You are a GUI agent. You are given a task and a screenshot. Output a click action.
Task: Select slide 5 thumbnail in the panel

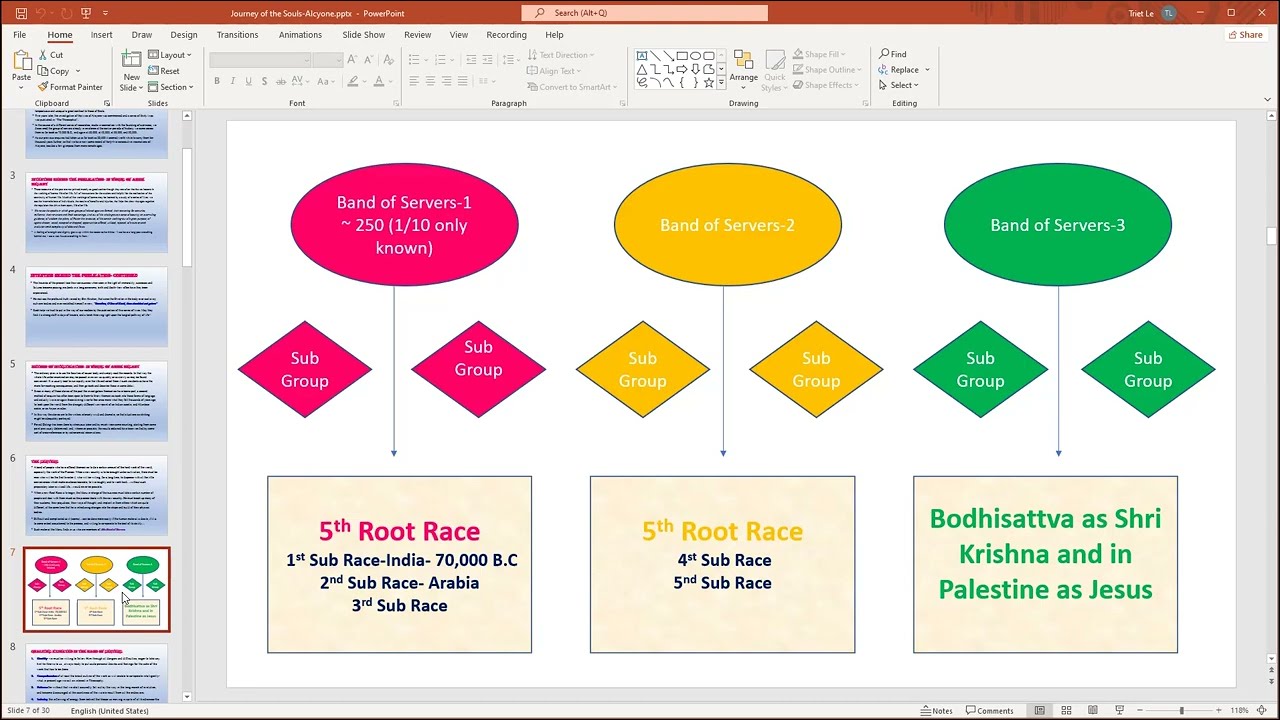click(x=97, y=401)
